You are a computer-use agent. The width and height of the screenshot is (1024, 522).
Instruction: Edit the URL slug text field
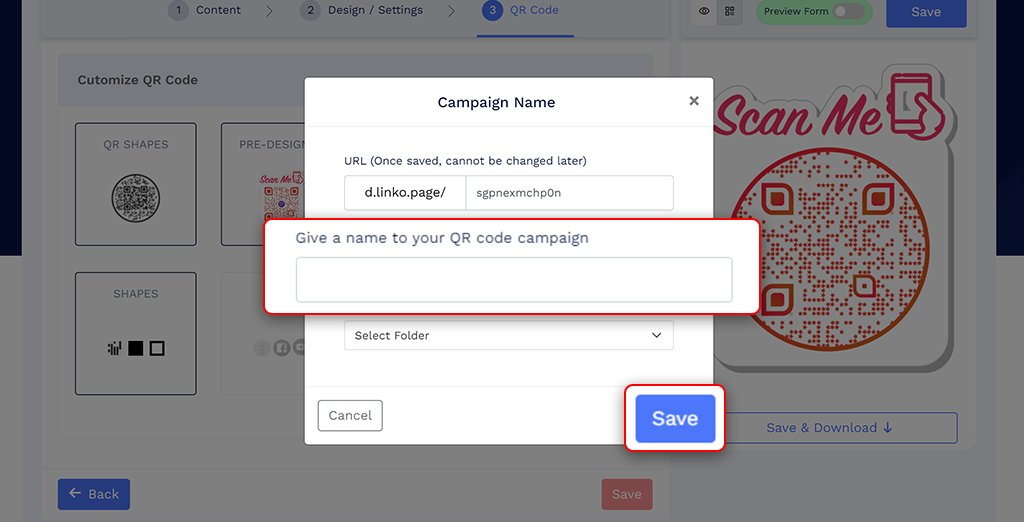569,193
